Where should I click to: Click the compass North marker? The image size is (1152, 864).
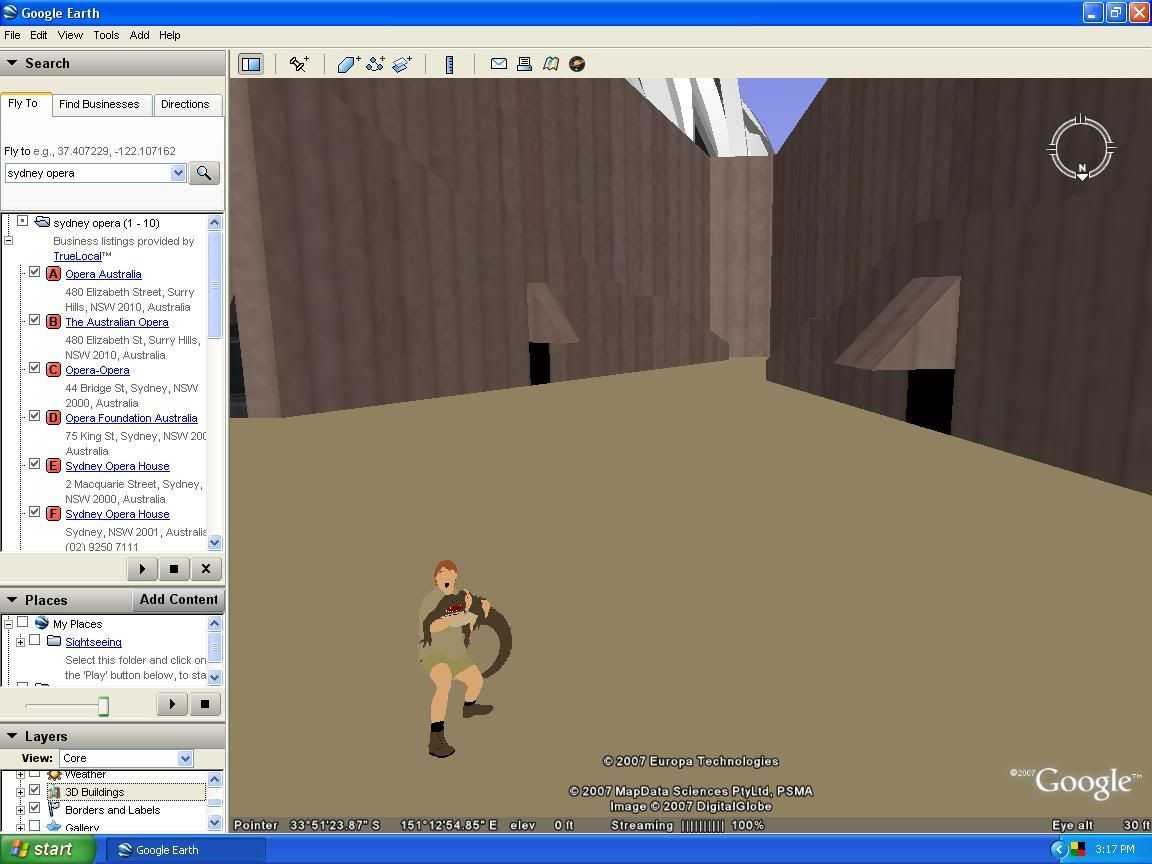point(1082,172)
